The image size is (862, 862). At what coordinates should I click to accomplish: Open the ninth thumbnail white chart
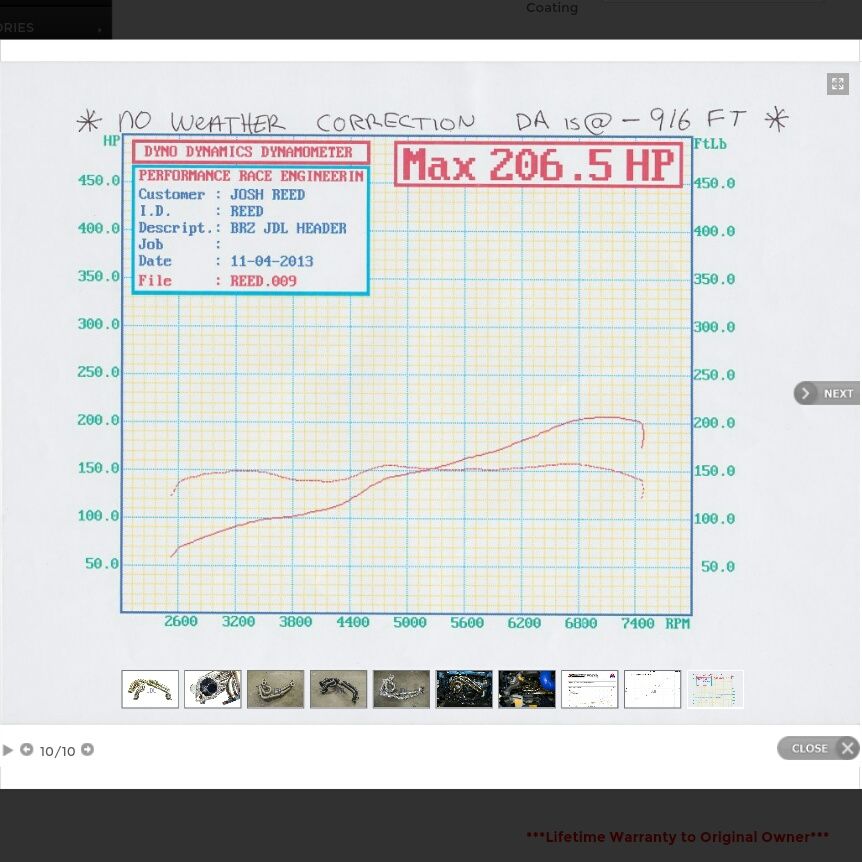pos(652,689)
